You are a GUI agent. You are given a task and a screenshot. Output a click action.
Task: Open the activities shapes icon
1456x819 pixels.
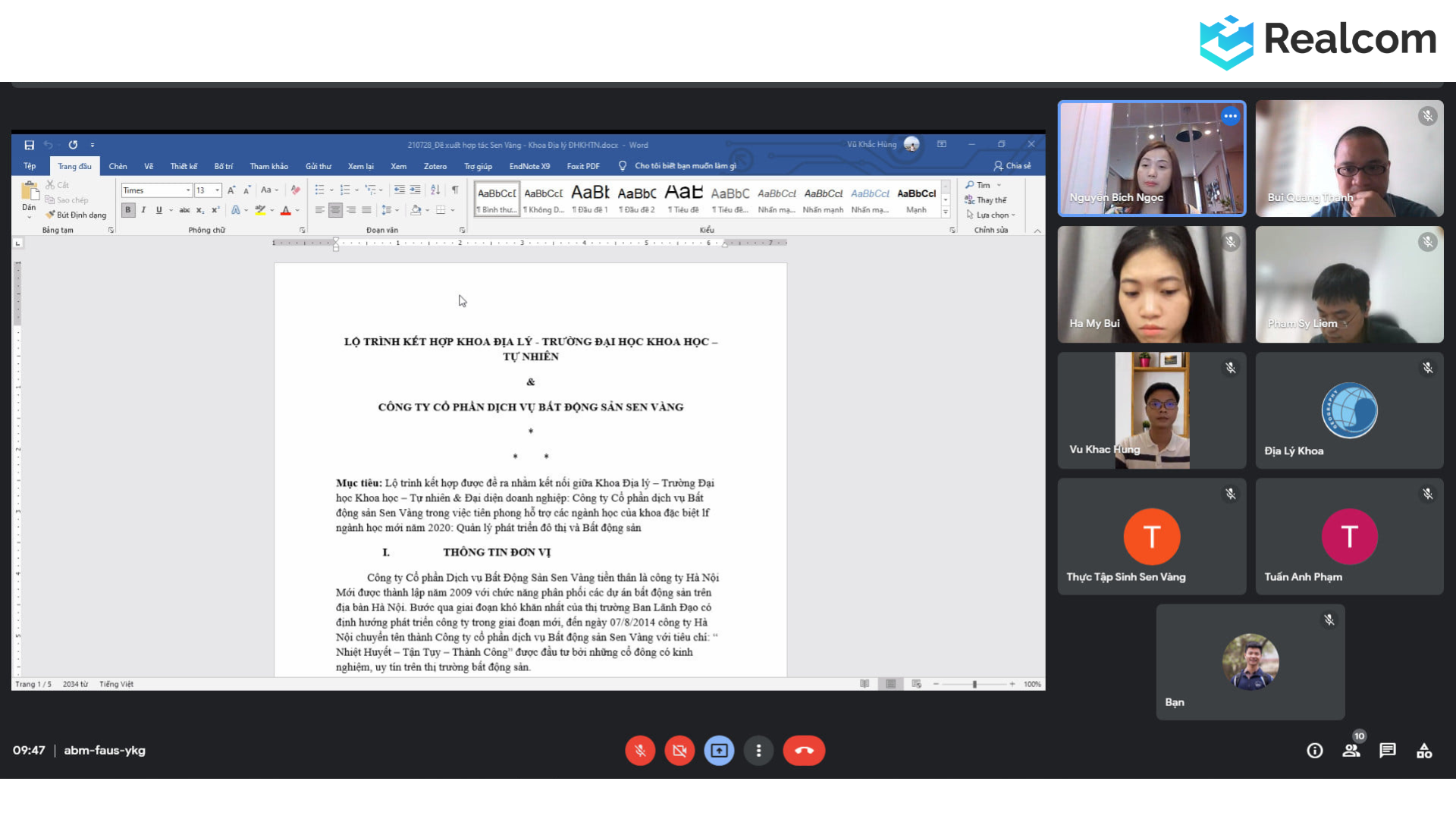pos(1424,751)
